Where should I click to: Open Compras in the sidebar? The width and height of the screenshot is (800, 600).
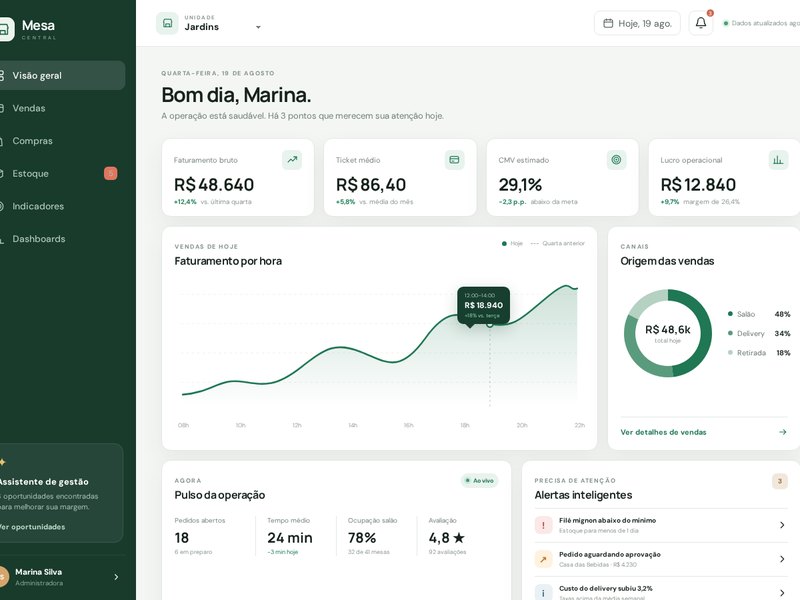click(62, 141)
